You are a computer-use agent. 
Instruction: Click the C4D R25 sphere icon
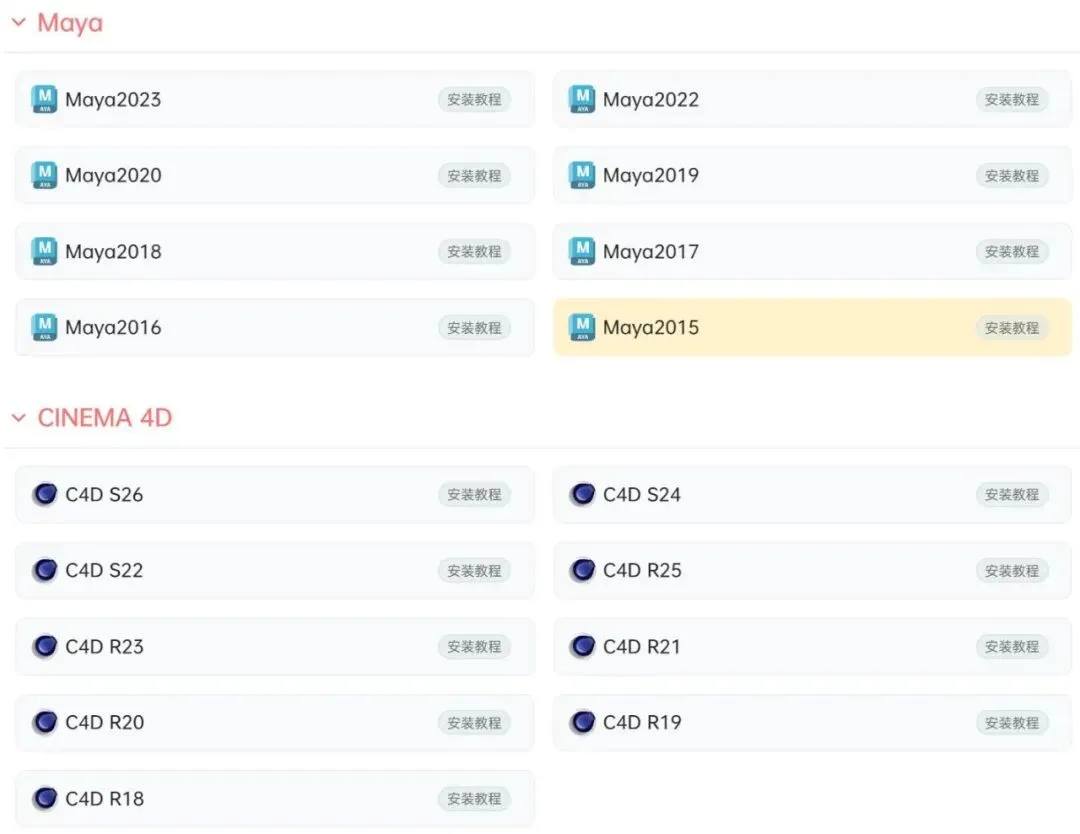pos(582,570)
